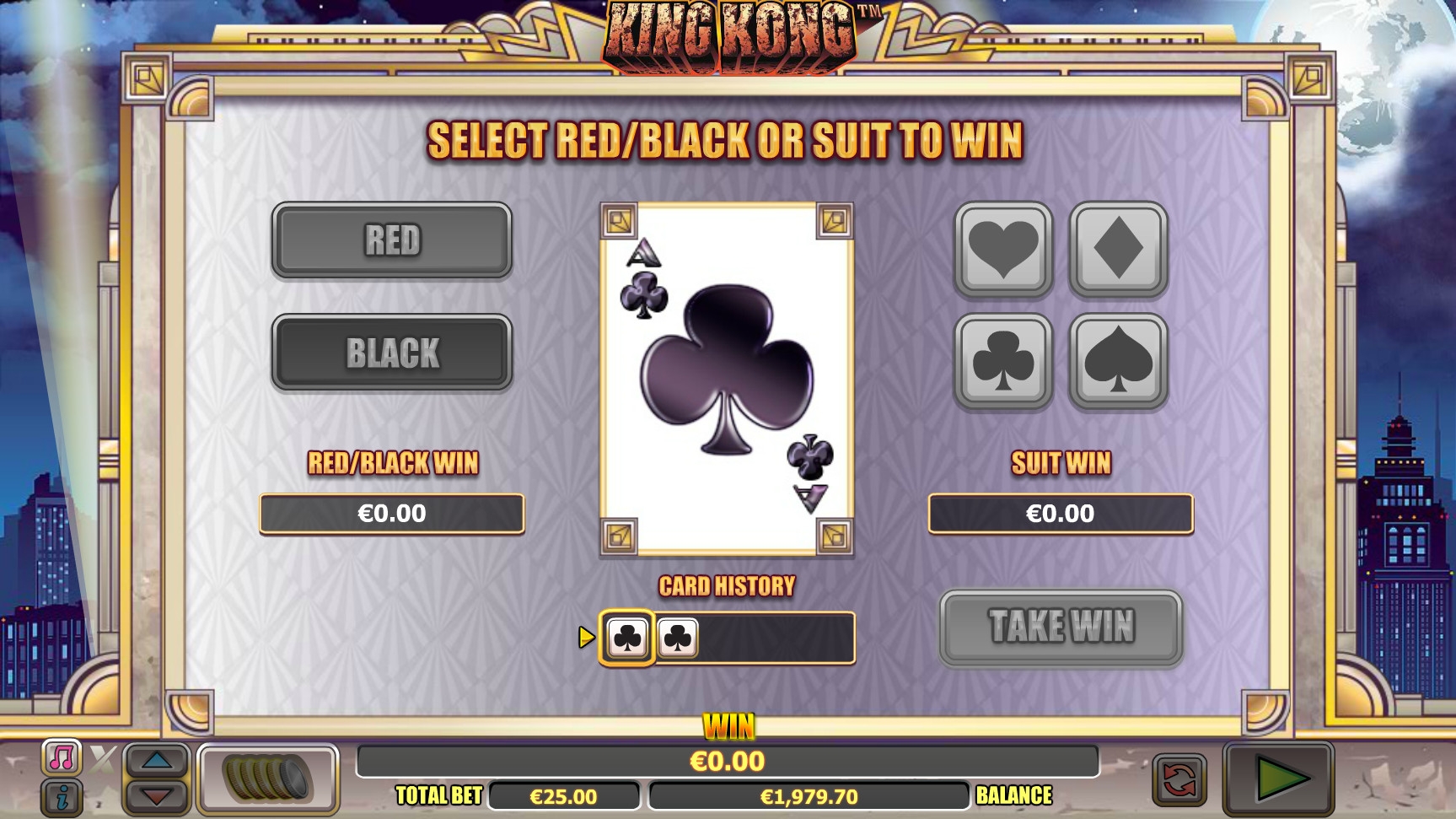Image resolution: width=1456 pixels, height=819 pixels.
Task: Click the yellow card history arrow marker
Action: pos(587,637)
